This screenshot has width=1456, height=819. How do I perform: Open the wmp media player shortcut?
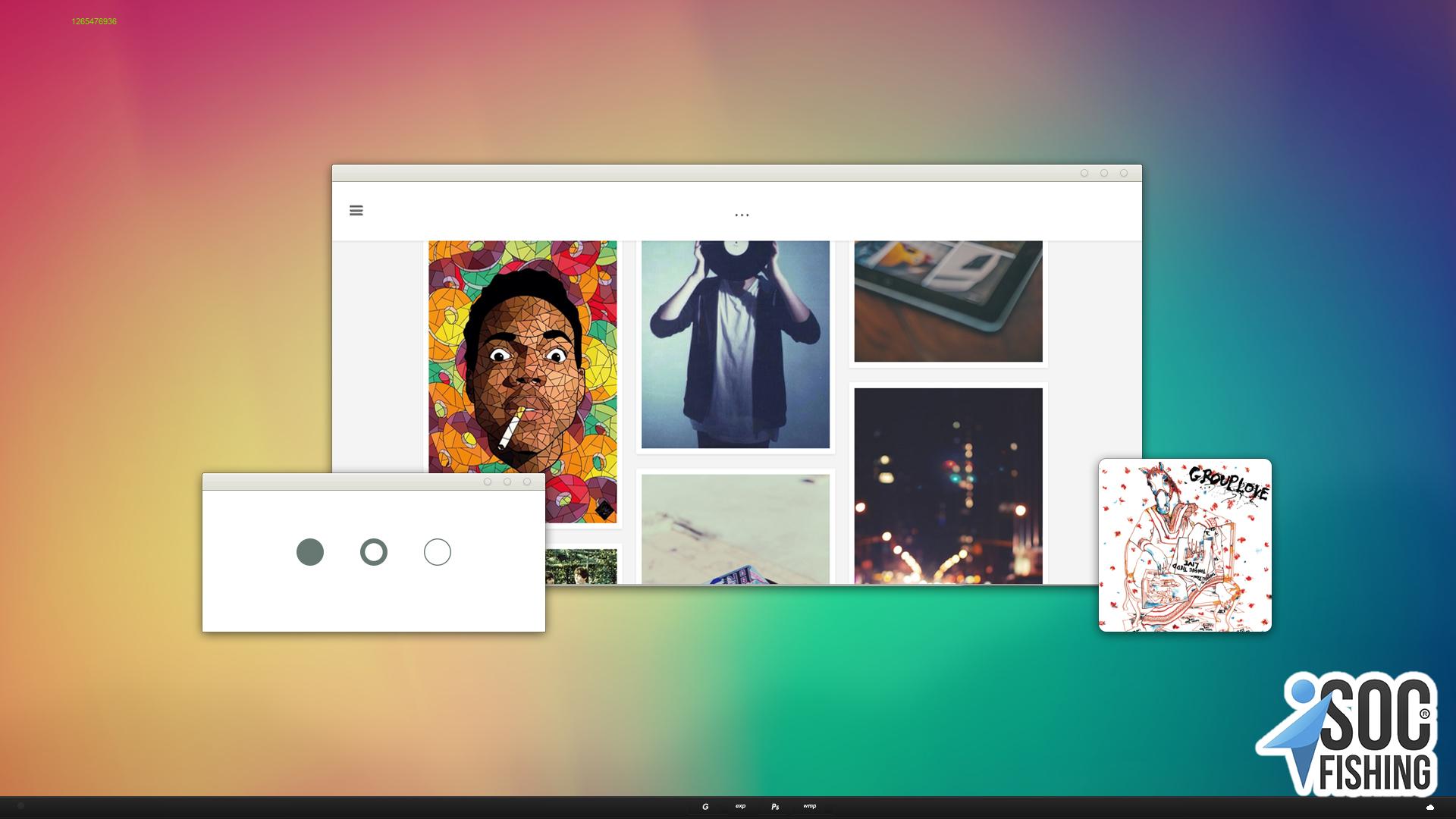pos(810,806)
